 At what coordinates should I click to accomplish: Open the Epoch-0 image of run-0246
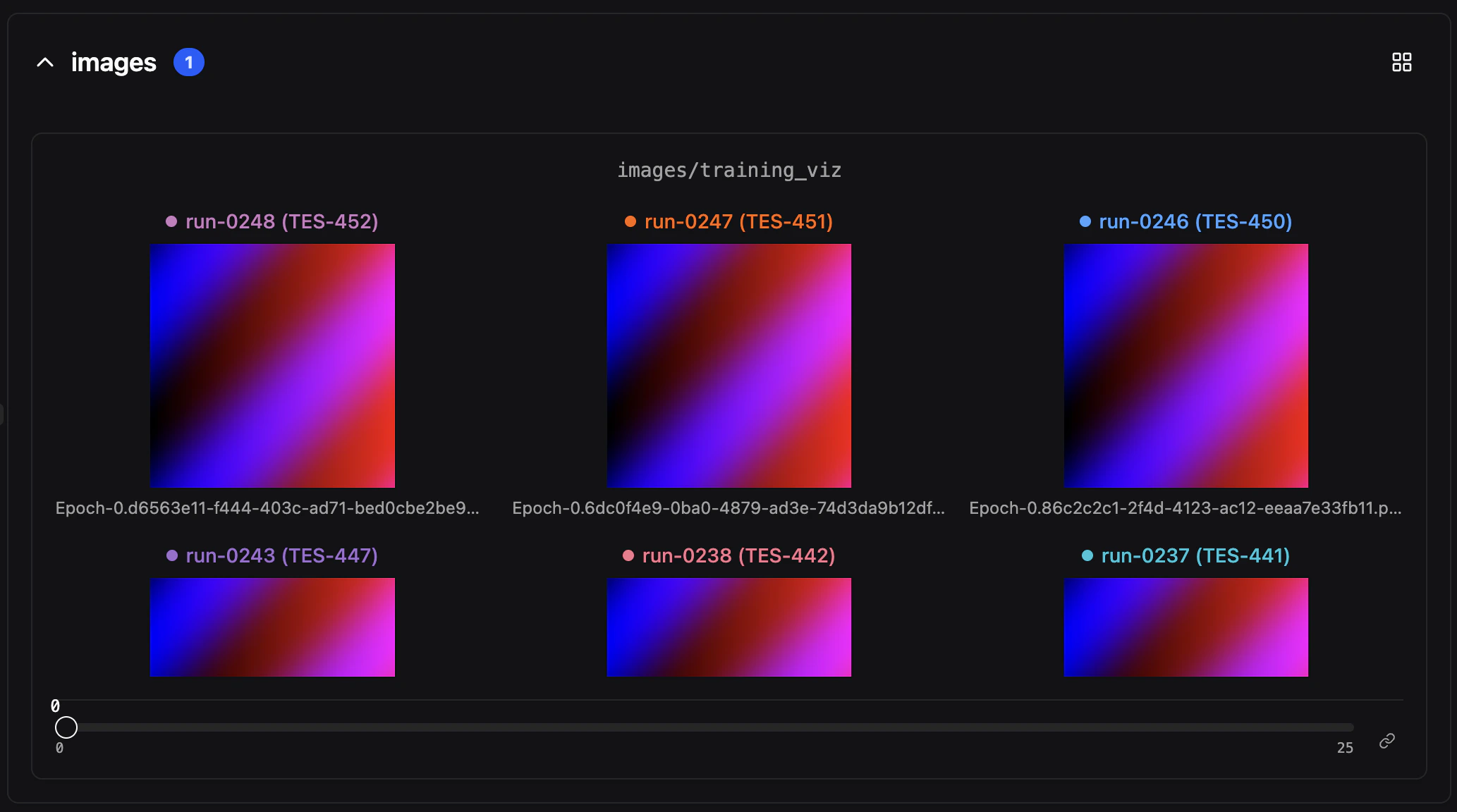click(1185, 365)
